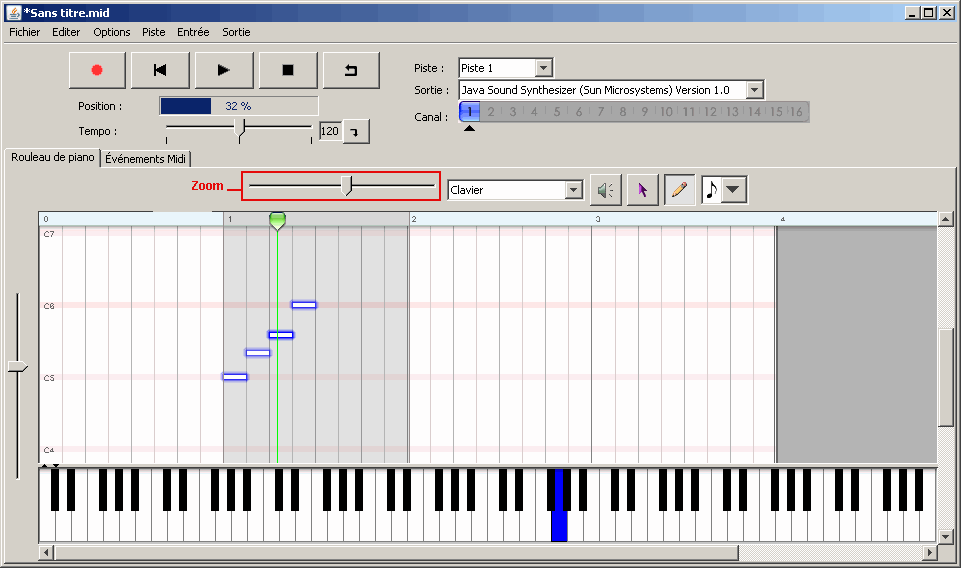Toggle the speaker preview sound icon
Image resolution: width=961 pixels, height=568 pixels.
coord(606,191)
